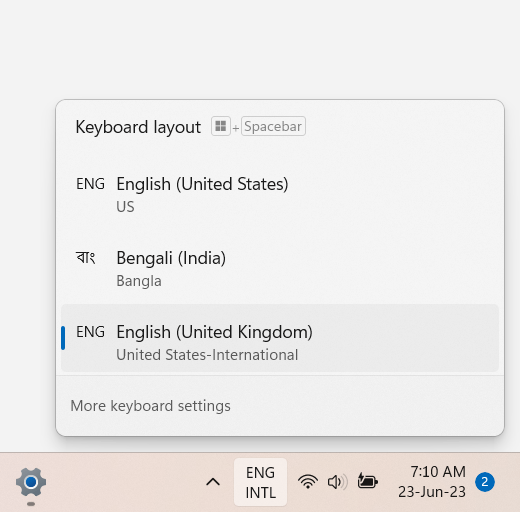This screenshot has width=520, height=512.
Task: Switch to Bengali (India) keyboard layout
Action: (x=280, y=268)
